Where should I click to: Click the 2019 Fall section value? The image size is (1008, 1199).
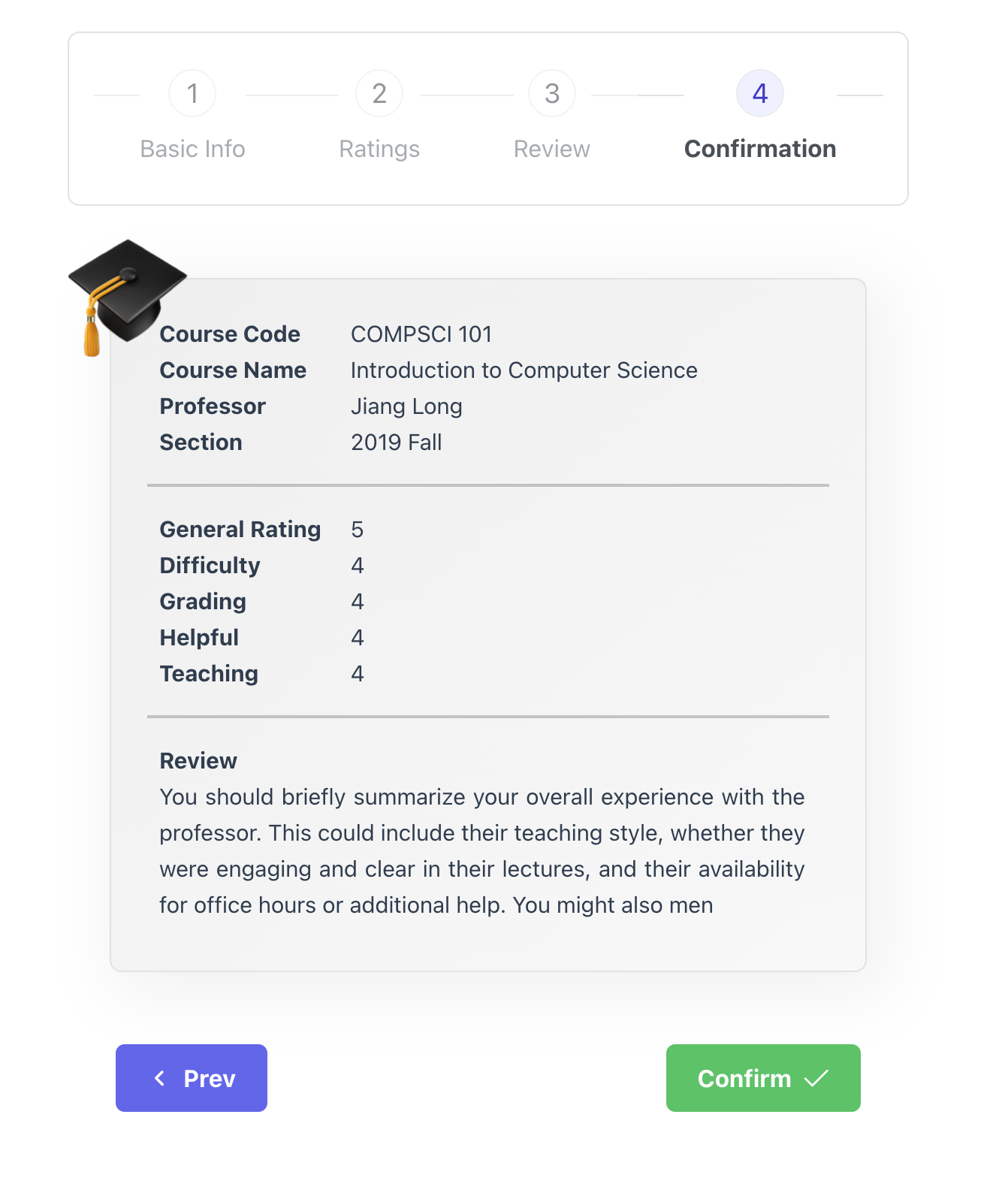click(396, 442)
